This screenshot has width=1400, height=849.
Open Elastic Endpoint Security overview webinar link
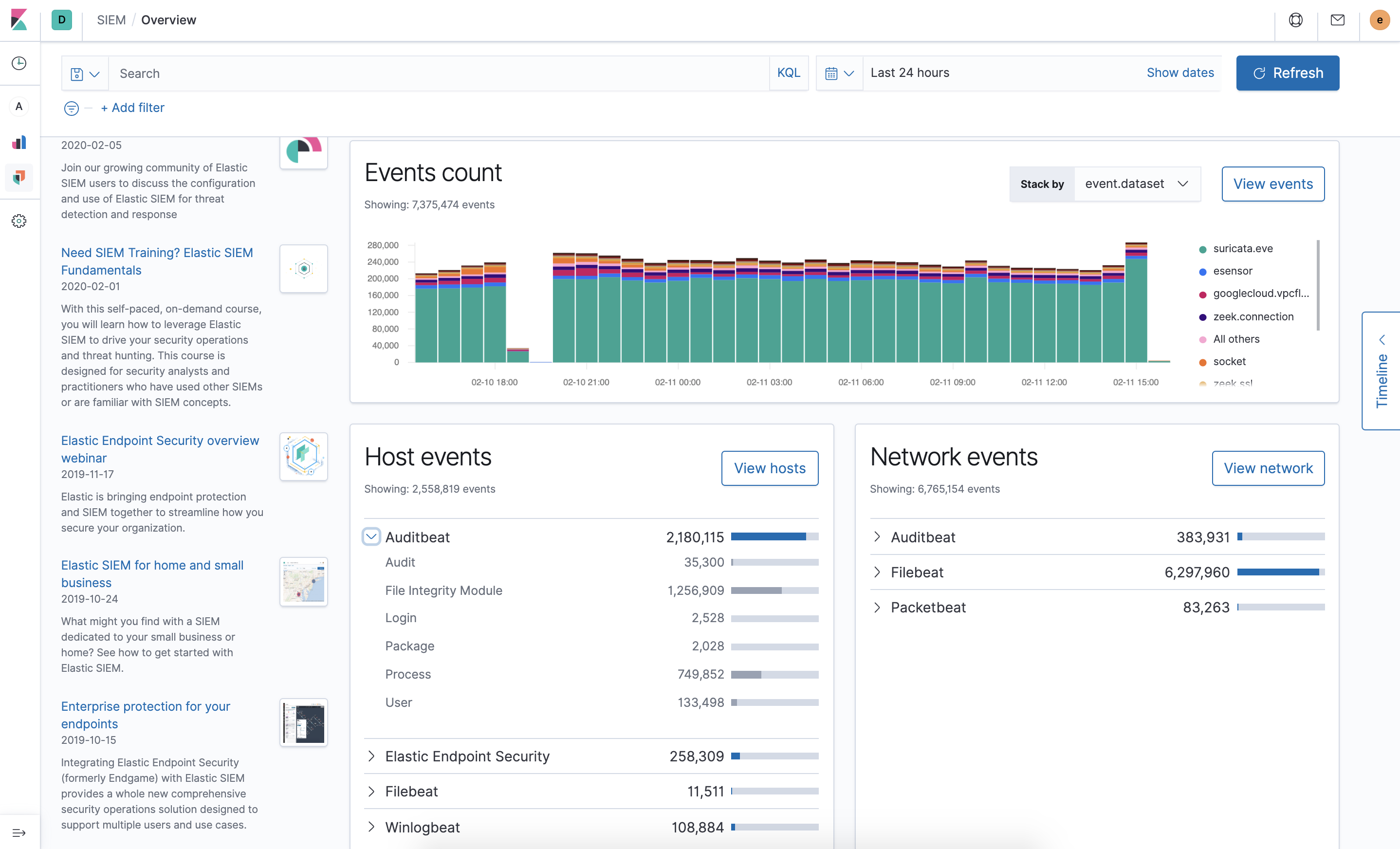[160, 449]
